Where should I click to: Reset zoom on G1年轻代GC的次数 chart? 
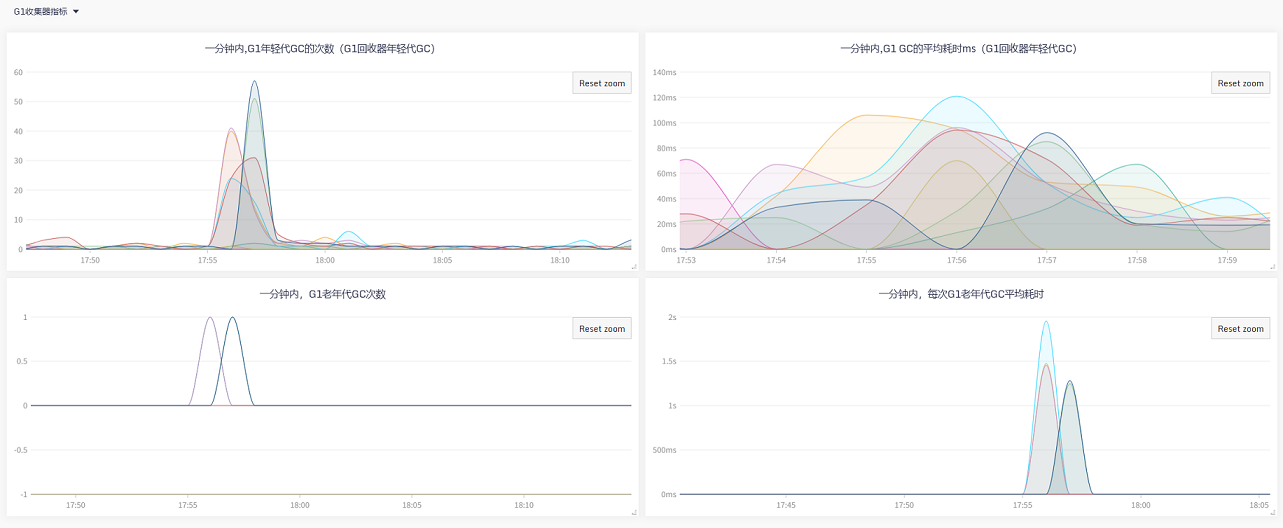(601, 83)
